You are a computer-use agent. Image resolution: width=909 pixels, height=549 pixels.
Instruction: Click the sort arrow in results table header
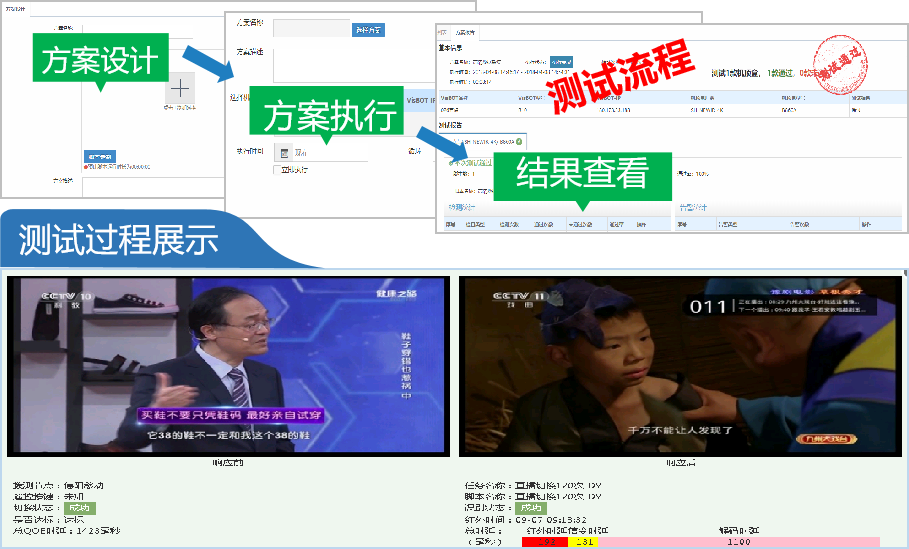571,224
